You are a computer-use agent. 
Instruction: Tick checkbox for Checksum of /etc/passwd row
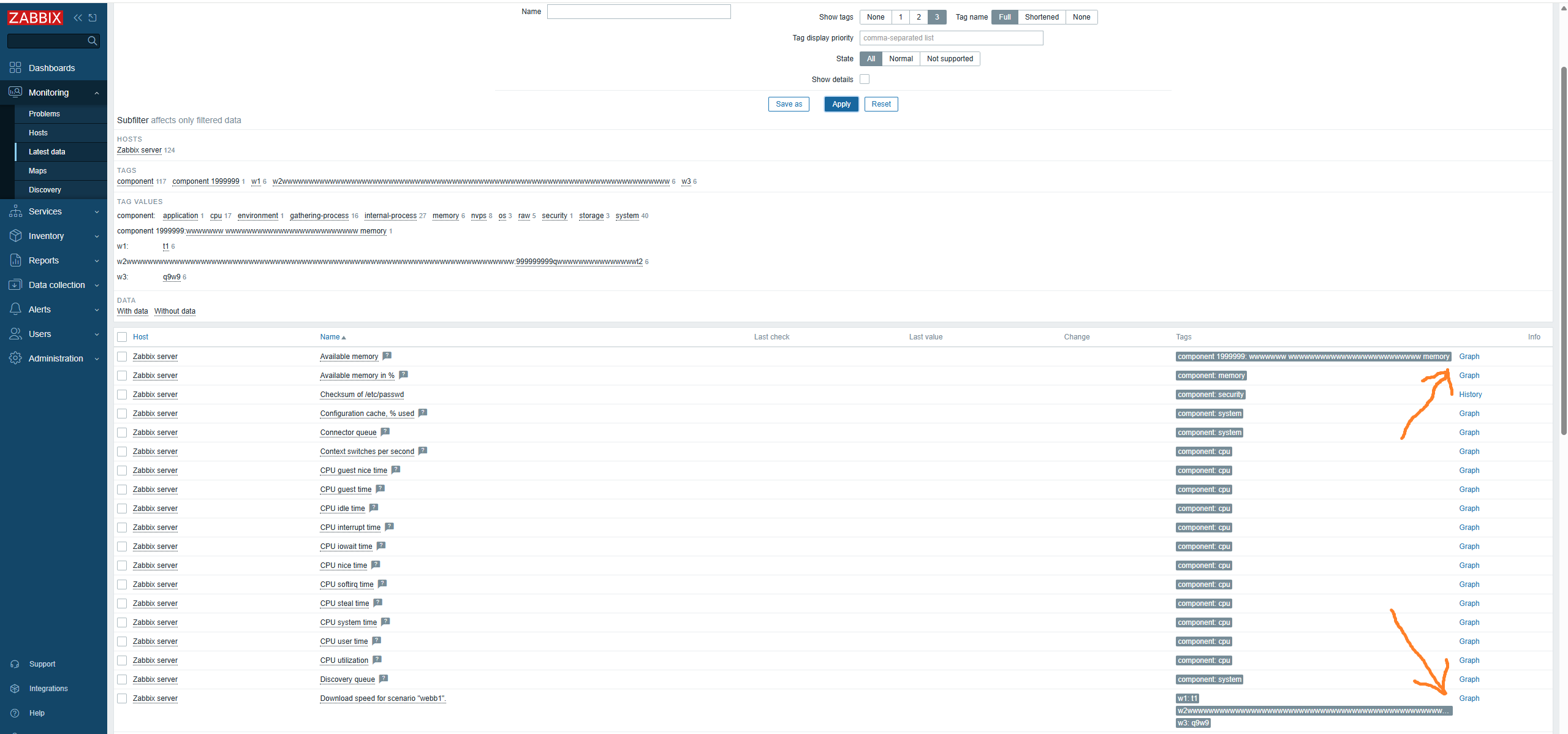[x=122, y=395]
